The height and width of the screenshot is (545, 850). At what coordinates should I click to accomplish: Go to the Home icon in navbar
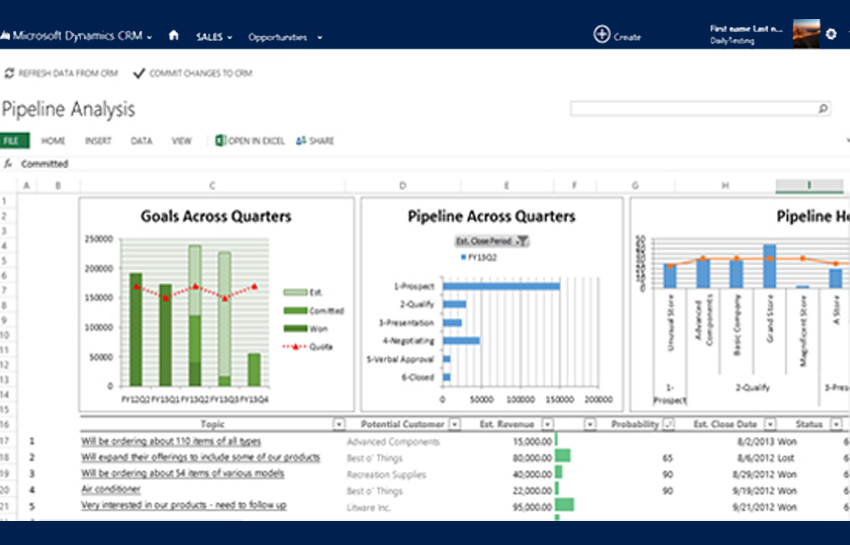[x=173, y=36]
